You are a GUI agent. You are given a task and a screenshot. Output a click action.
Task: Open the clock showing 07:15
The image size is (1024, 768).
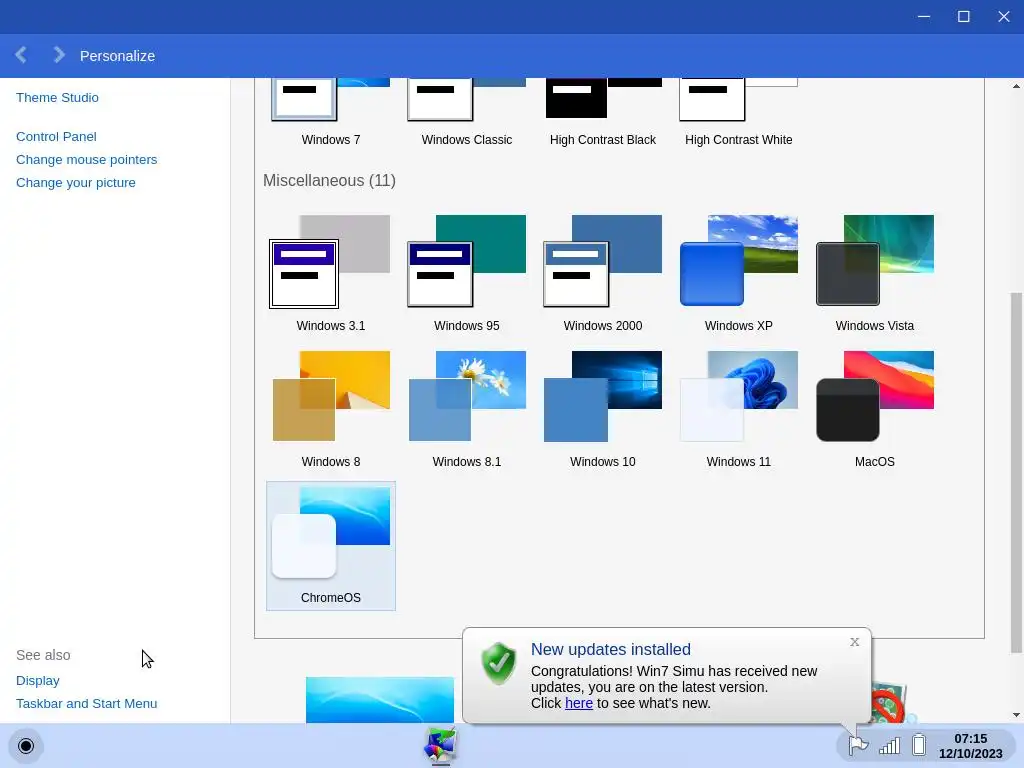click(970, 746)
